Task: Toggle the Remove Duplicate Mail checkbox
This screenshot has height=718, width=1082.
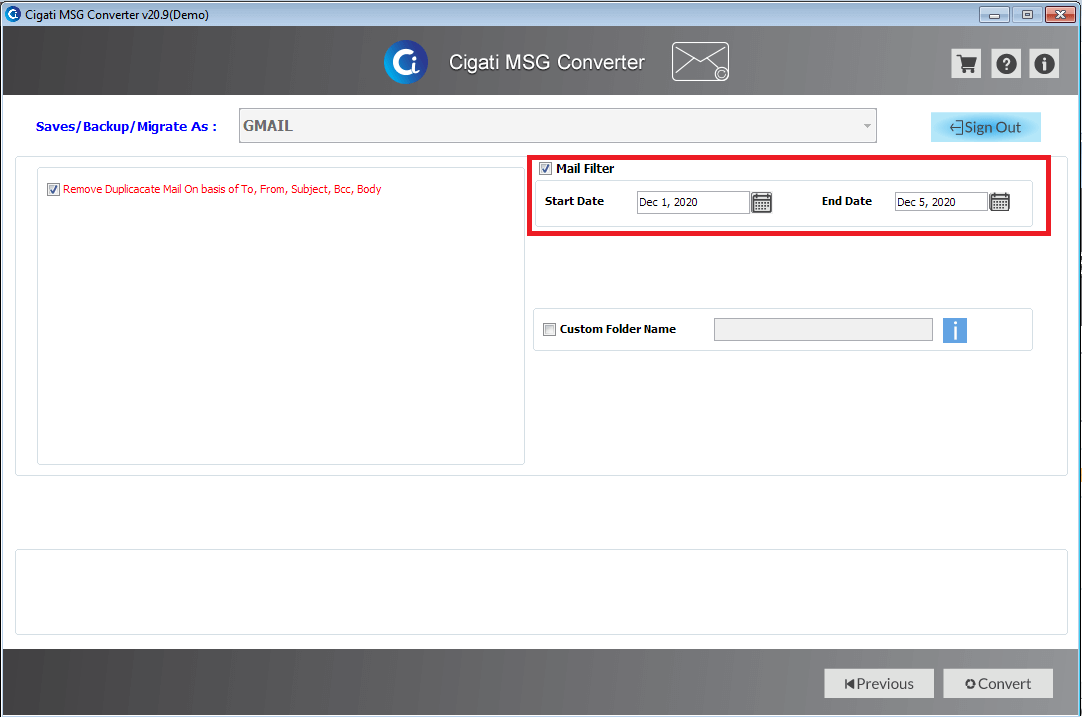Action: tap(53, 190)
